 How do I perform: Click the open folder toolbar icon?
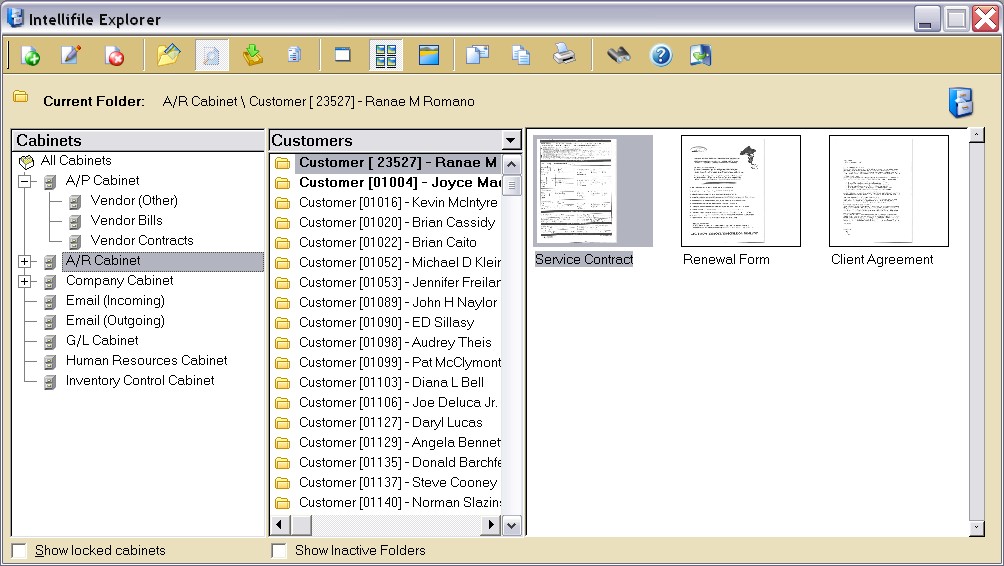[168, 55]
